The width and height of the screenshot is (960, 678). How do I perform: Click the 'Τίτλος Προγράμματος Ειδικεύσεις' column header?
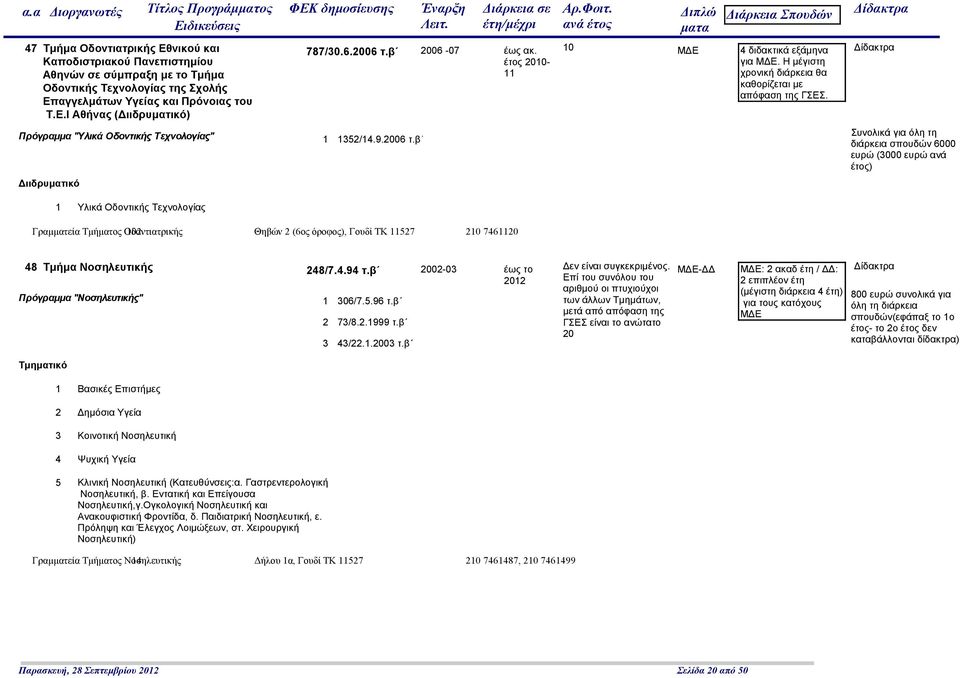(x=209, y=17)
